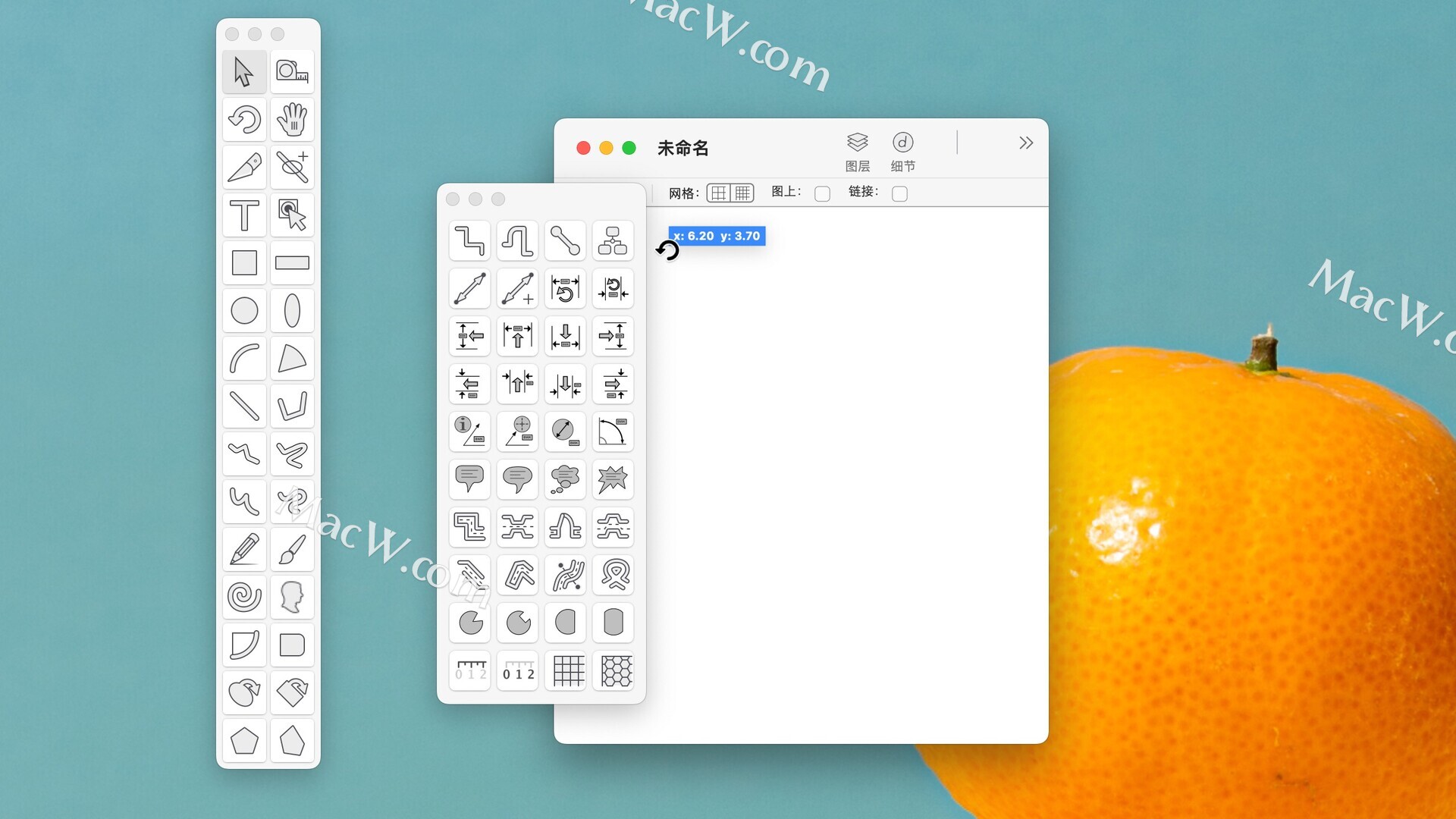
Task: Expand the toolbar overflow chevrons
Action: (1025, 143)
